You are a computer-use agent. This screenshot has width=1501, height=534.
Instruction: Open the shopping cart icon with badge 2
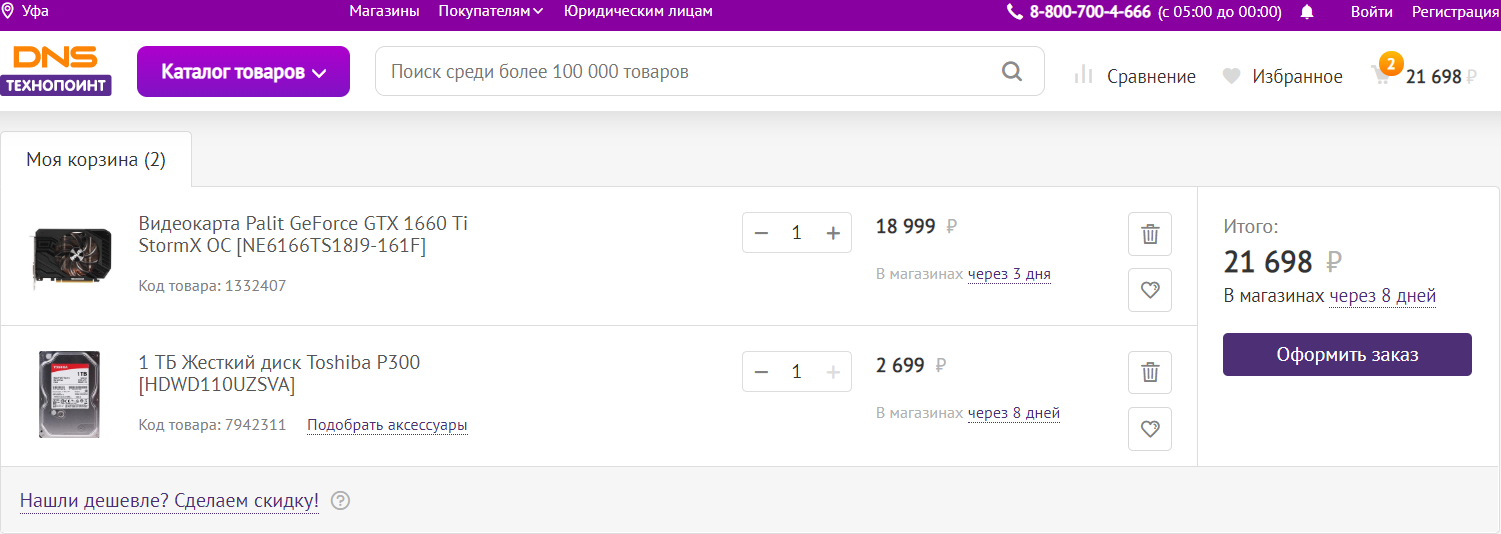tap(1384, 72)
